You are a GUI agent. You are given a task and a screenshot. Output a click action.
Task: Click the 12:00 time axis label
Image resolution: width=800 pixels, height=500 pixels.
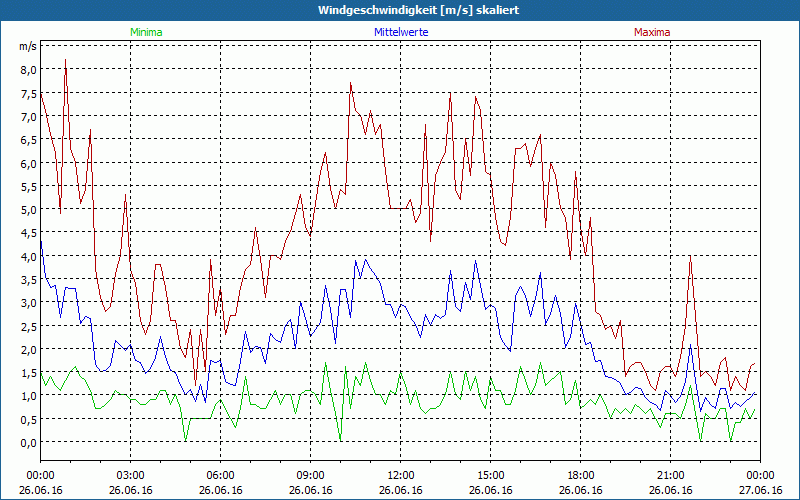tap(401, 476)
